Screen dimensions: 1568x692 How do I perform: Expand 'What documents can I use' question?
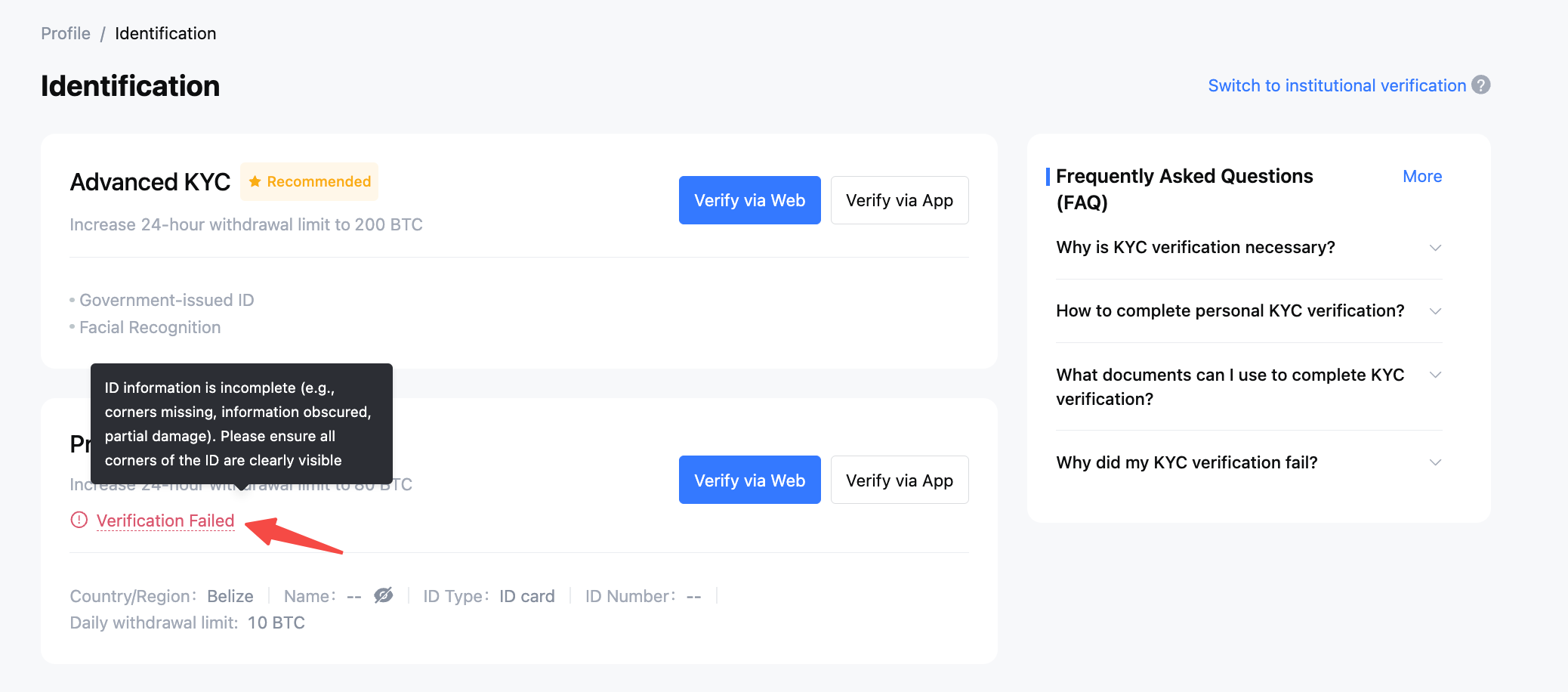pyautogui.click(x=1249, y=387)
